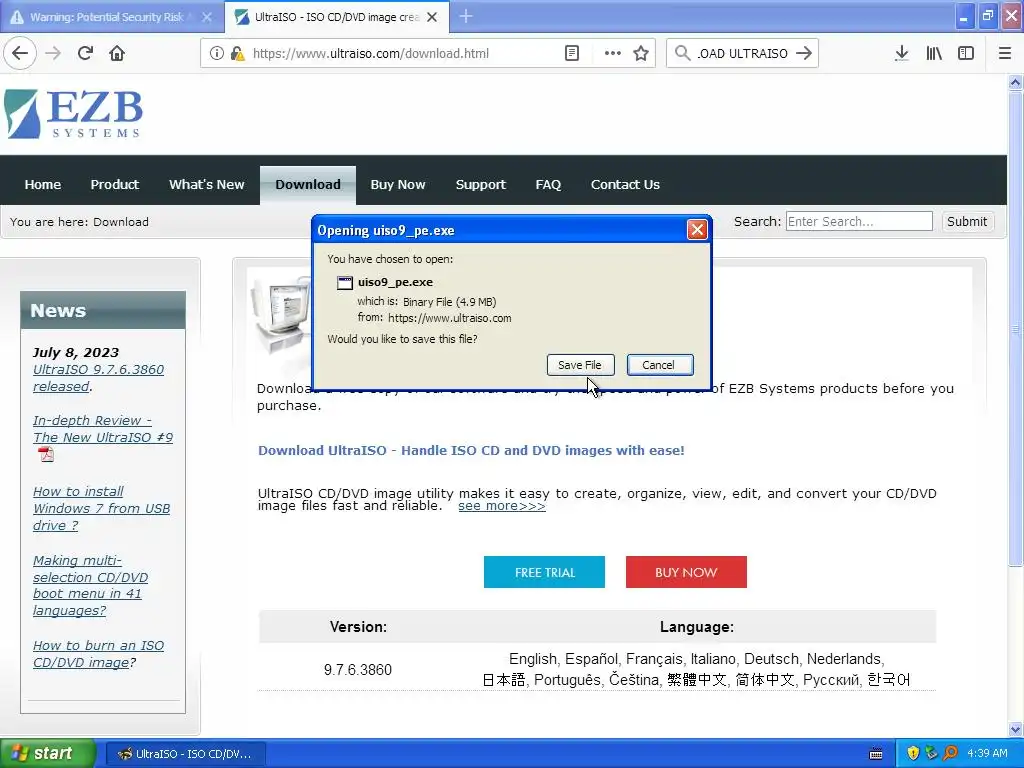Open the Contact Us menu item
1024x768 pixels.
click(625, 185)
